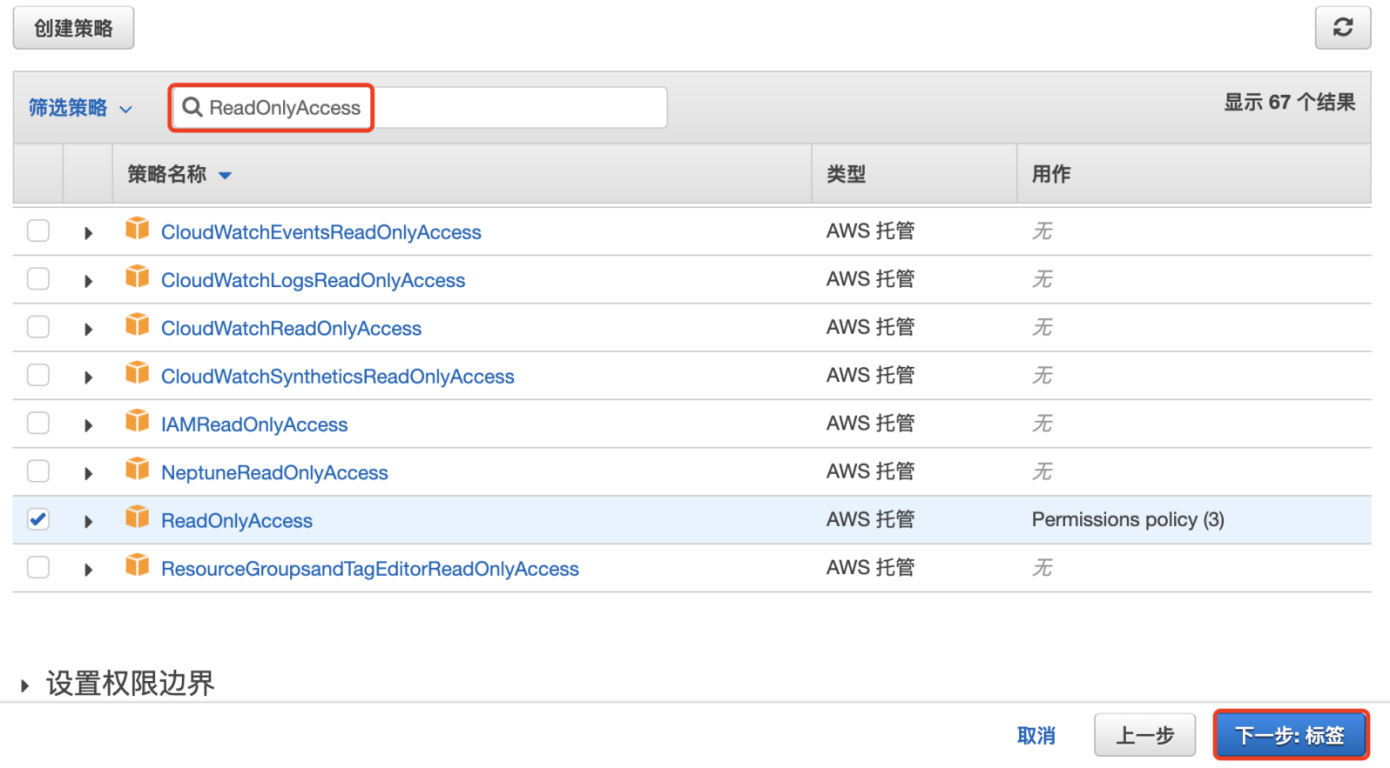Click the box icon beside the ReadOnlyAccess link
The image size is (1390, 768).
tap(137, 517)
